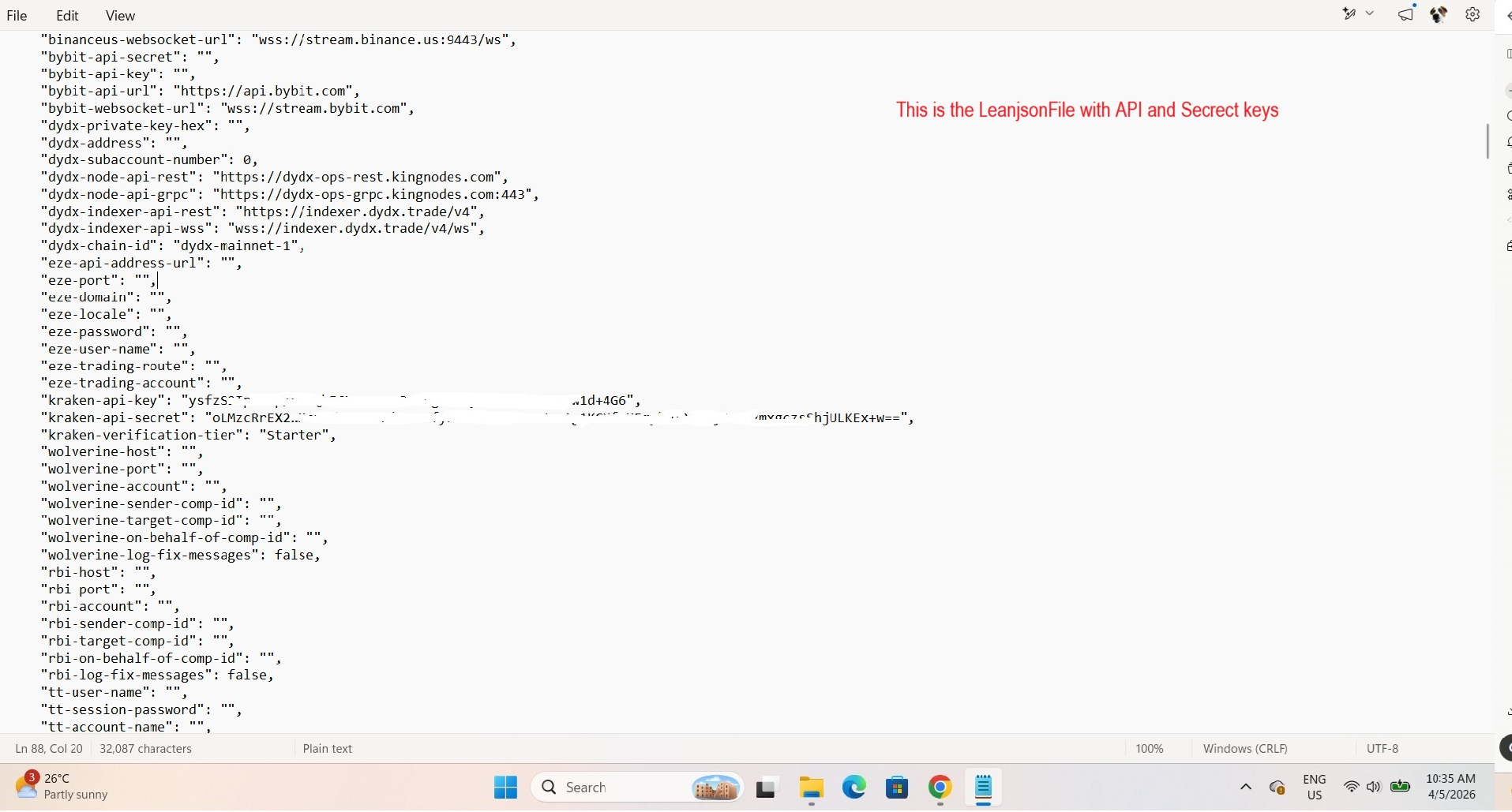Click the Notepad taskbar icon

(983, 788)
